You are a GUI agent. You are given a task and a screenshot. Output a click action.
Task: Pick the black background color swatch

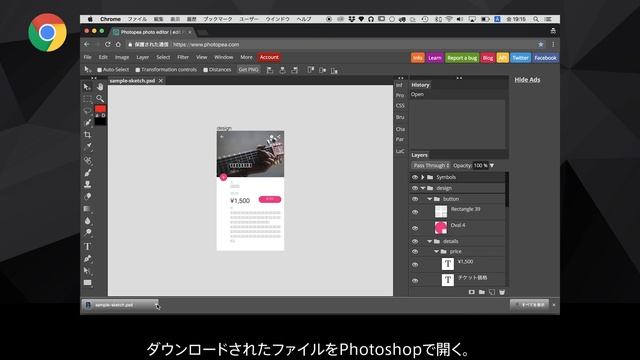[101, 121]
